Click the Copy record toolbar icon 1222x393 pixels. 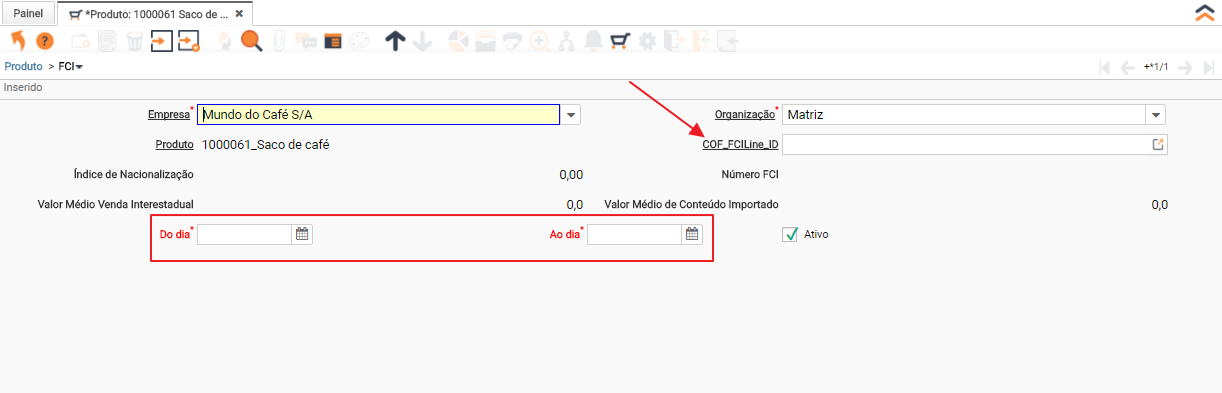click(107, 41)
